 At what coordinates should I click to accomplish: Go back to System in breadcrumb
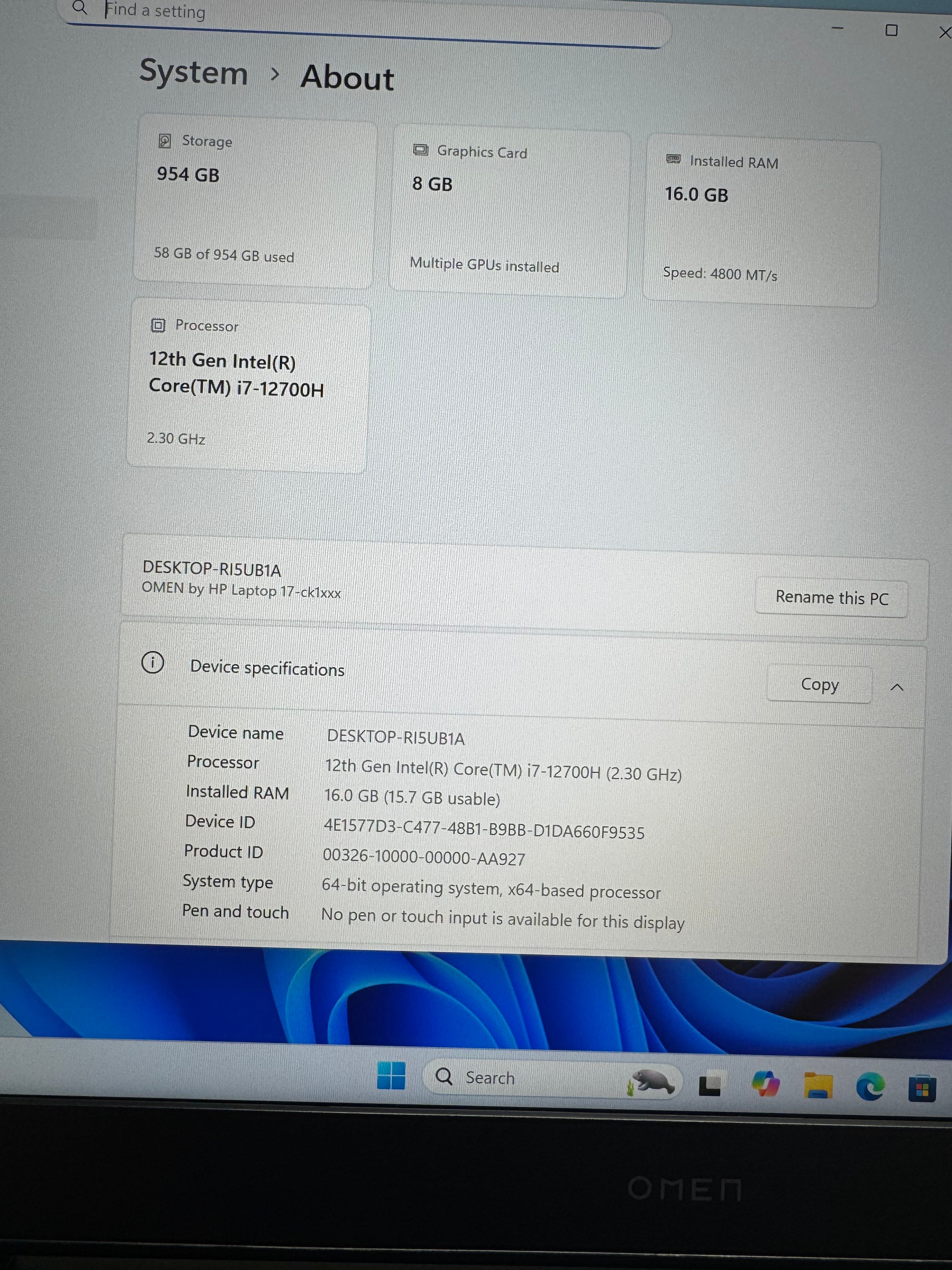pos(193,73)
